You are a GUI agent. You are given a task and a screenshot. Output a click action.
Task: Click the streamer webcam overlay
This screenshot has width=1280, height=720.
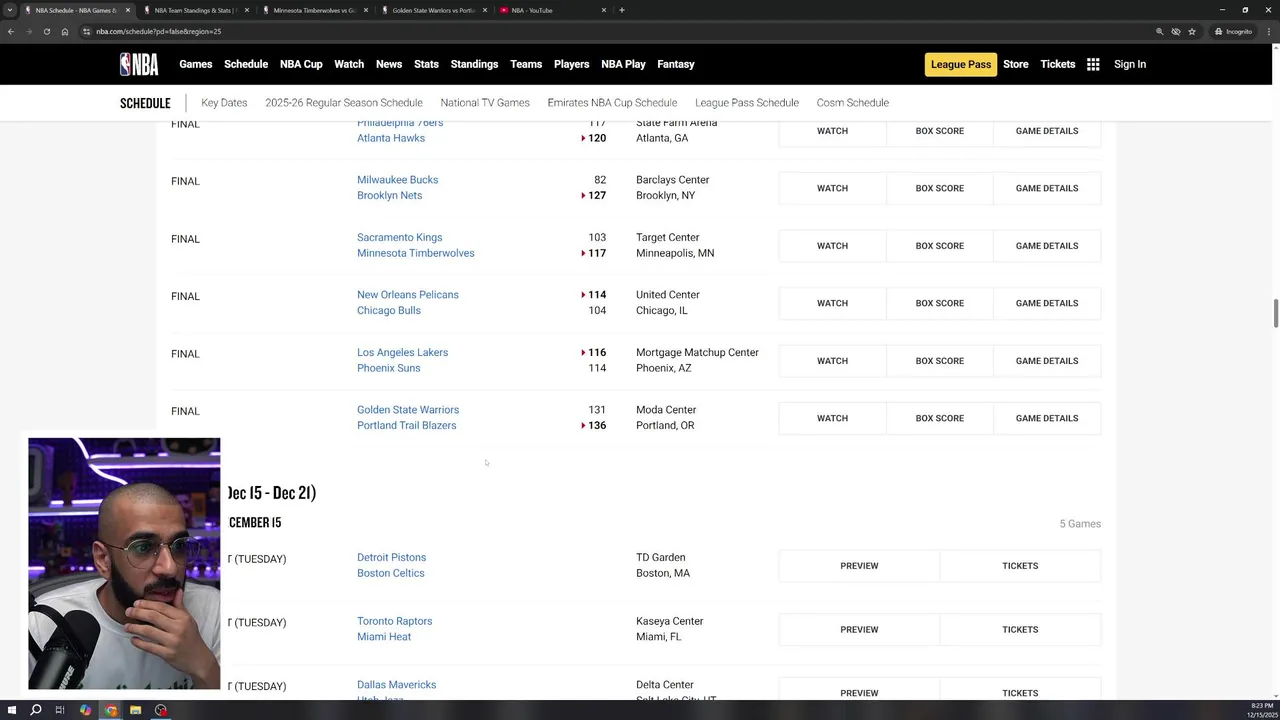pyautogui.click(x=124, y=563)
